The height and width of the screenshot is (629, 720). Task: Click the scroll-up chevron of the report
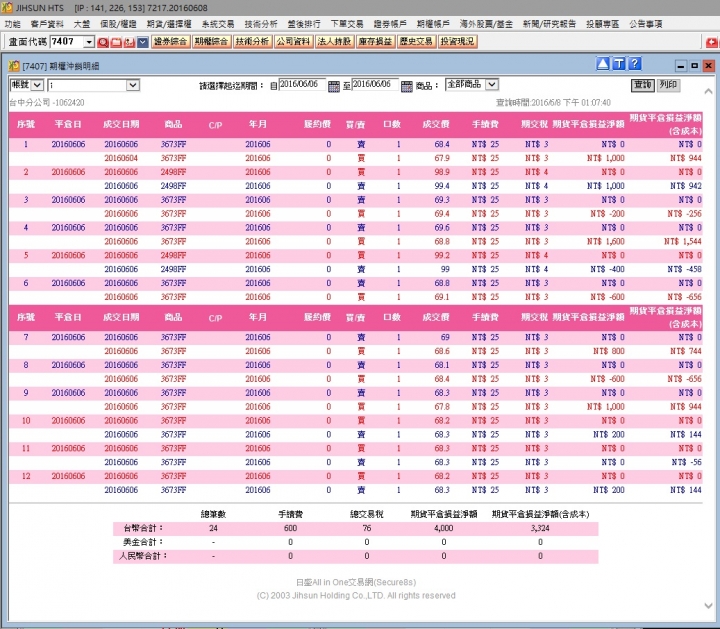(709, 91)
